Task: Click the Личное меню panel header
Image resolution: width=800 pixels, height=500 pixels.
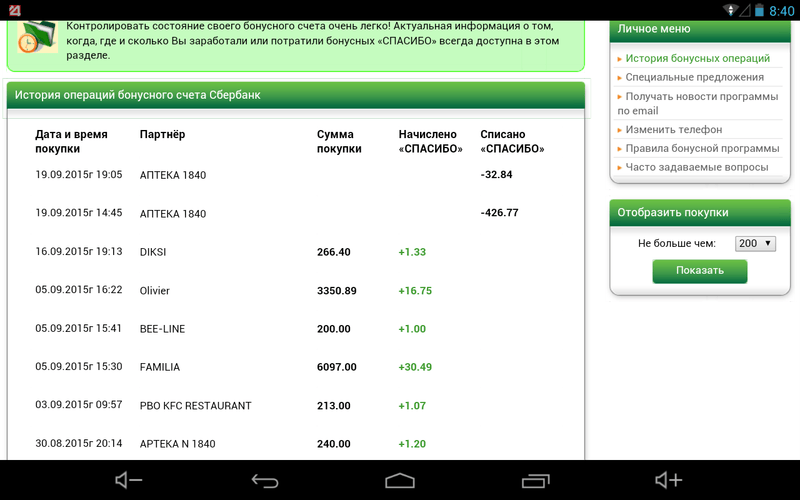Action: pos(700,31)
